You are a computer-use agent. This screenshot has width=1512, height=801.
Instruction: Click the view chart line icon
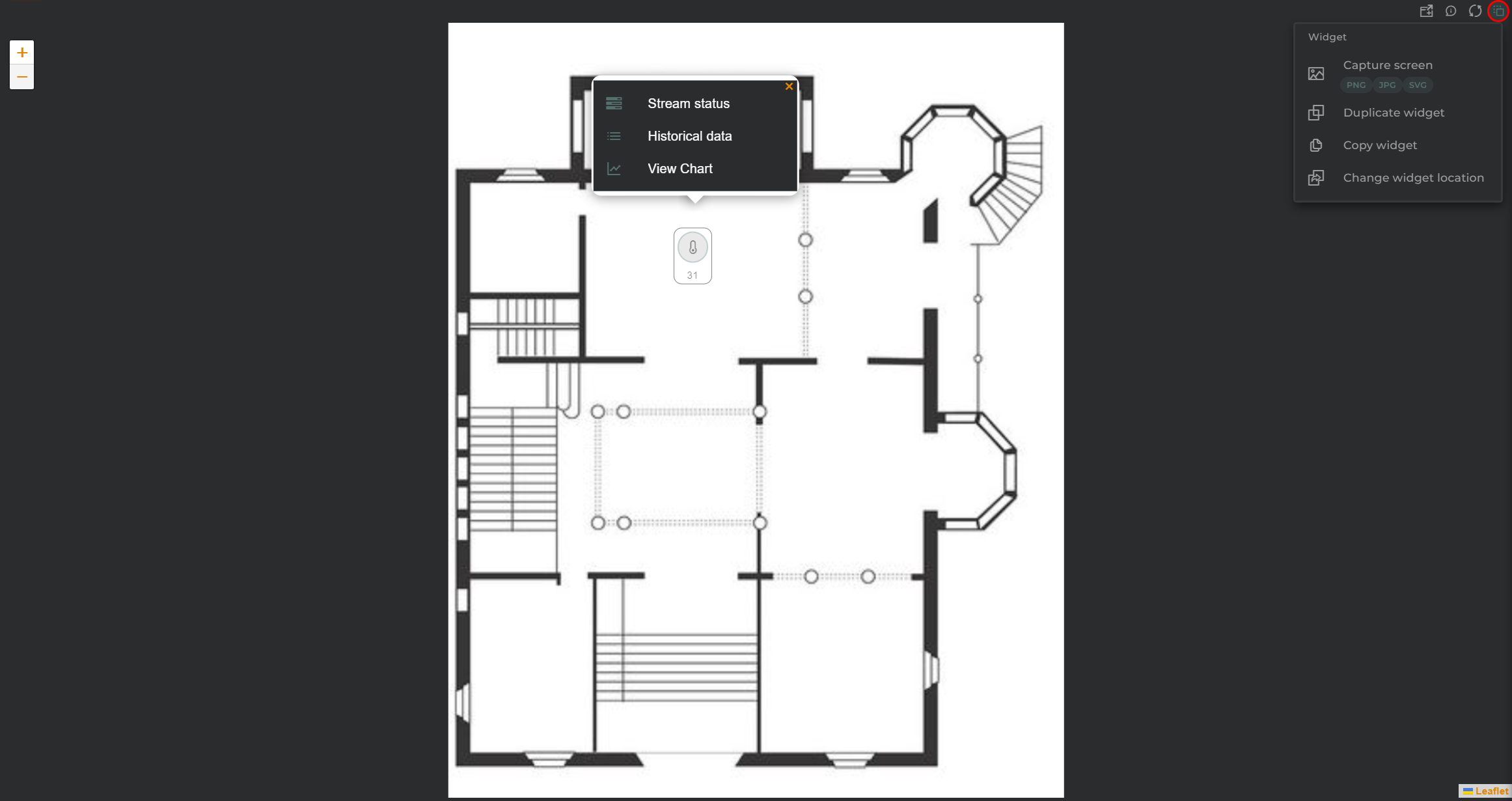click(x=614, y=168)
